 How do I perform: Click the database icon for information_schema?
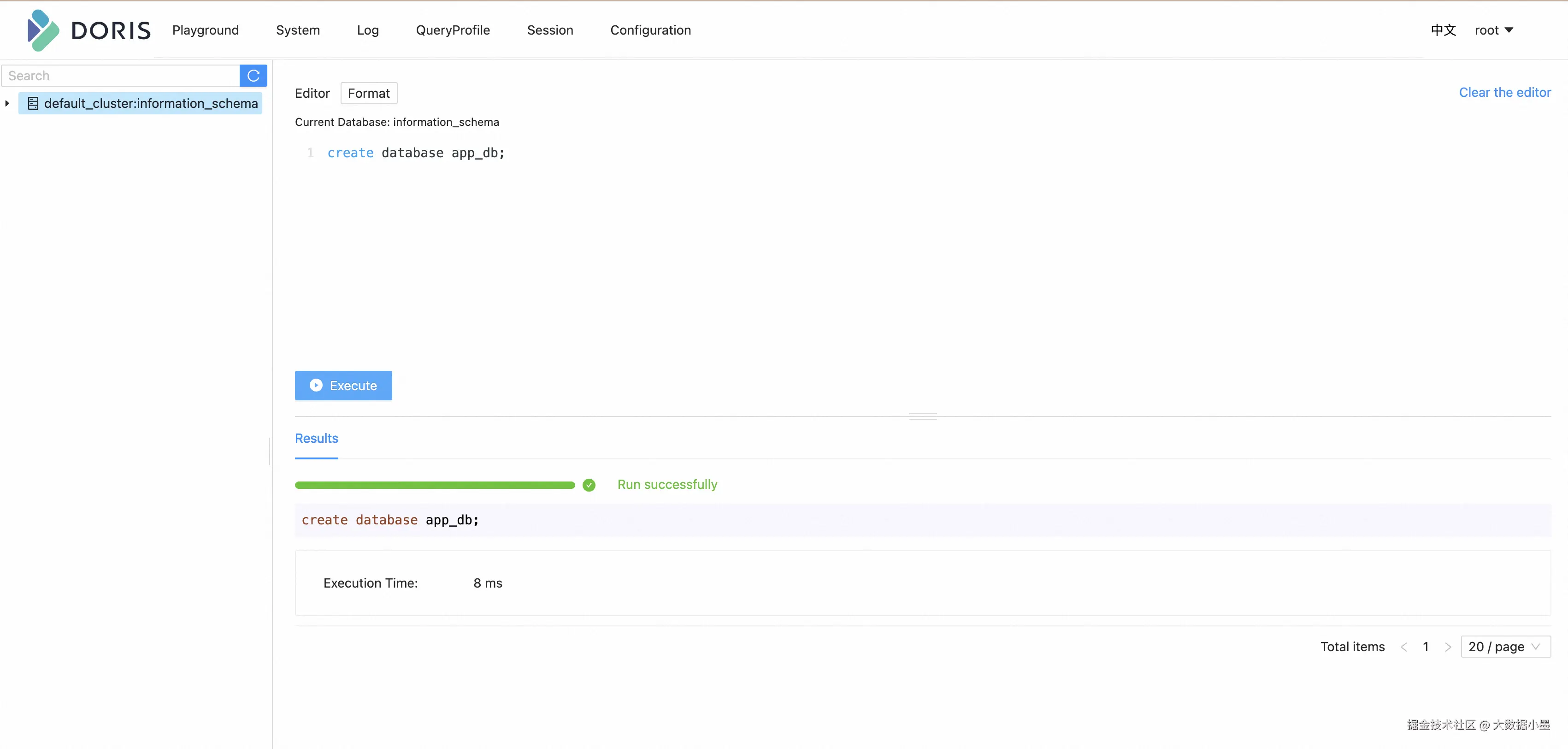pyautogui.click(x=33, y=103)
